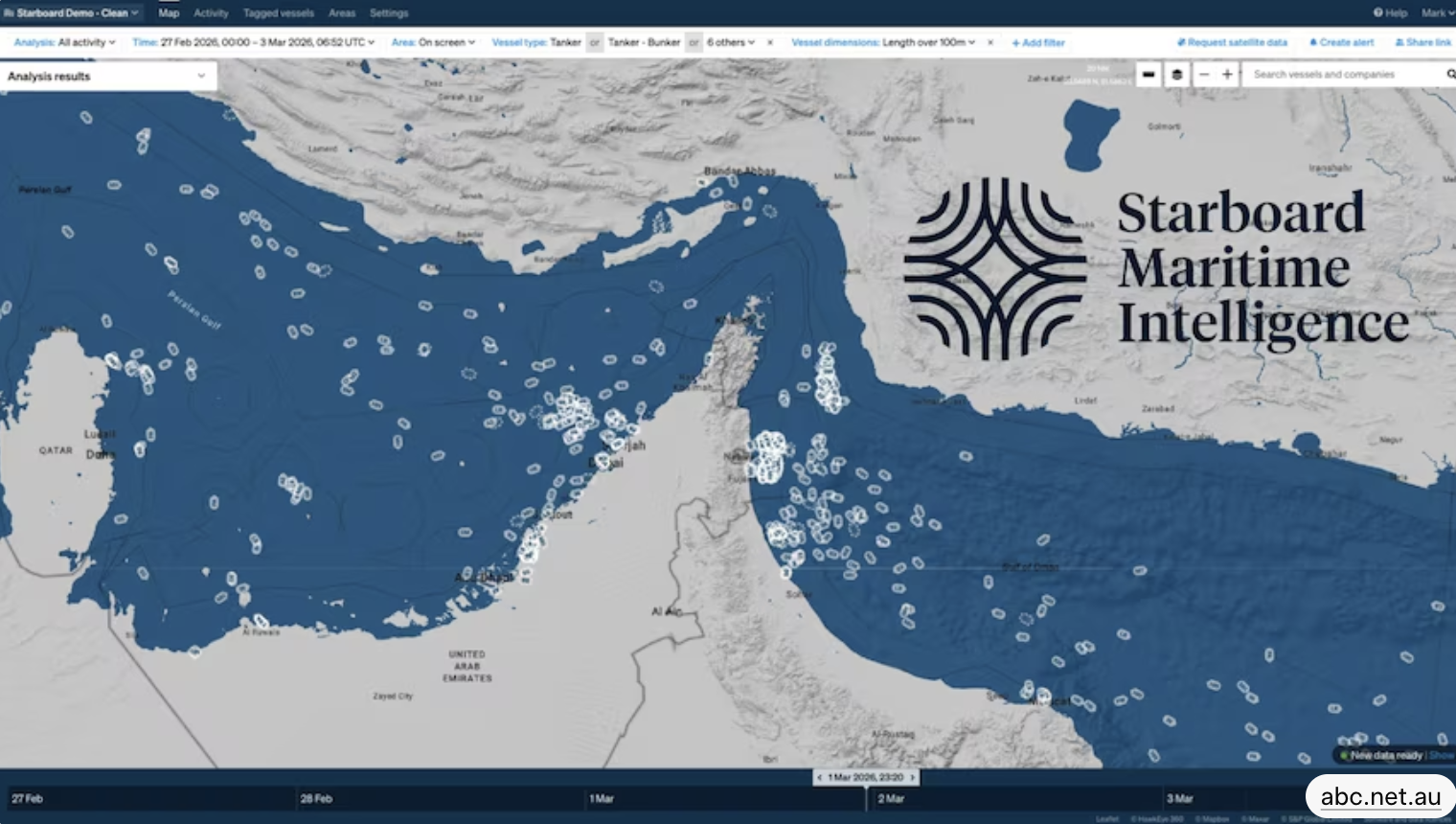Remove the Vessel type filter
The image size is (1456, 824).
(x=770, y=42)
